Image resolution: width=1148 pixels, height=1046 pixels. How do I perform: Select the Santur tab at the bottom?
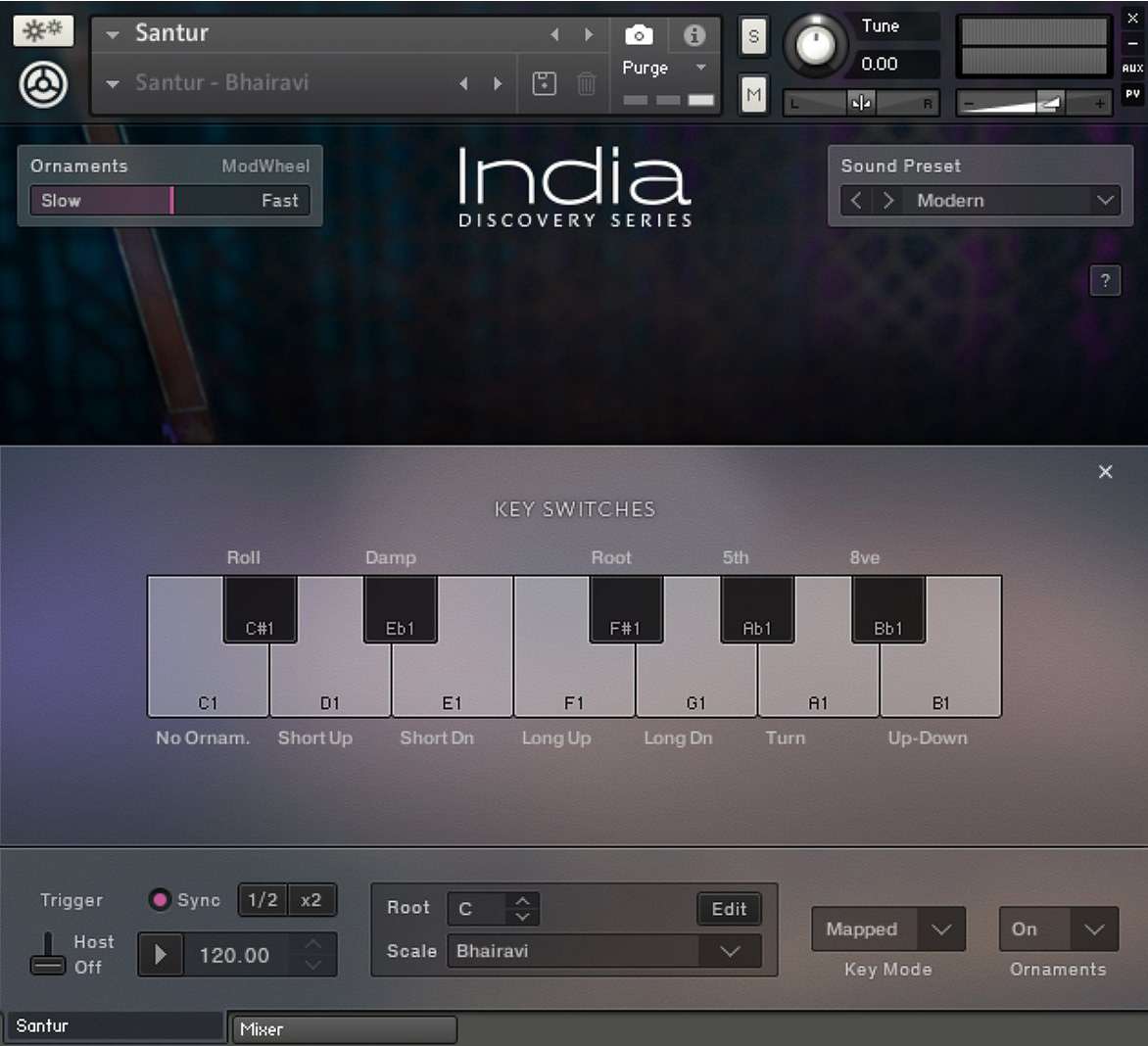point(113,1025)
